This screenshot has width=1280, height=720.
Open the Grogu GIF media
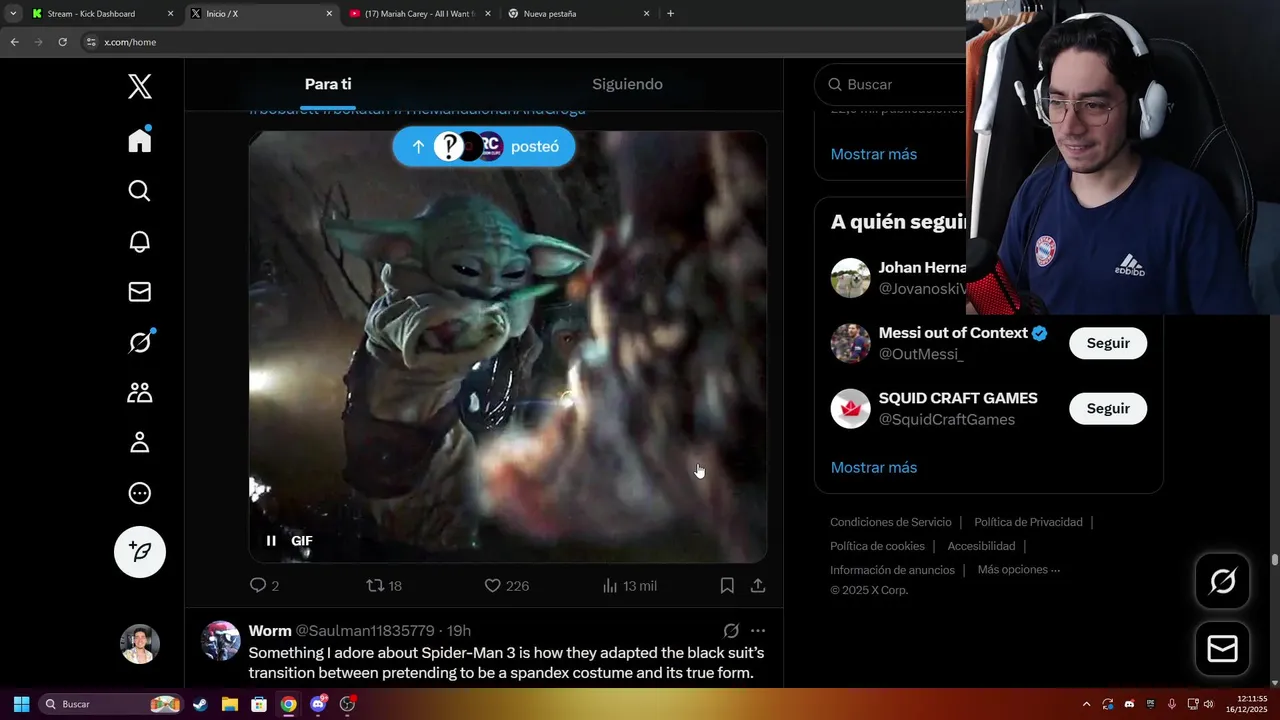click(x=508, y=347)
